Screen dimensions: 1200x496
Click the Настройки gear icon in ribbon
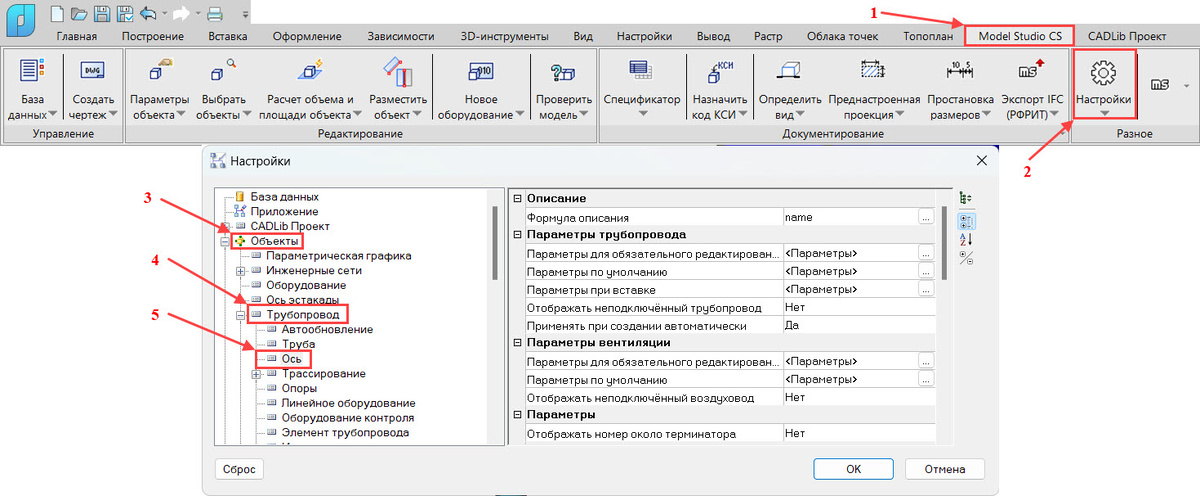[x=1103, y=71]
